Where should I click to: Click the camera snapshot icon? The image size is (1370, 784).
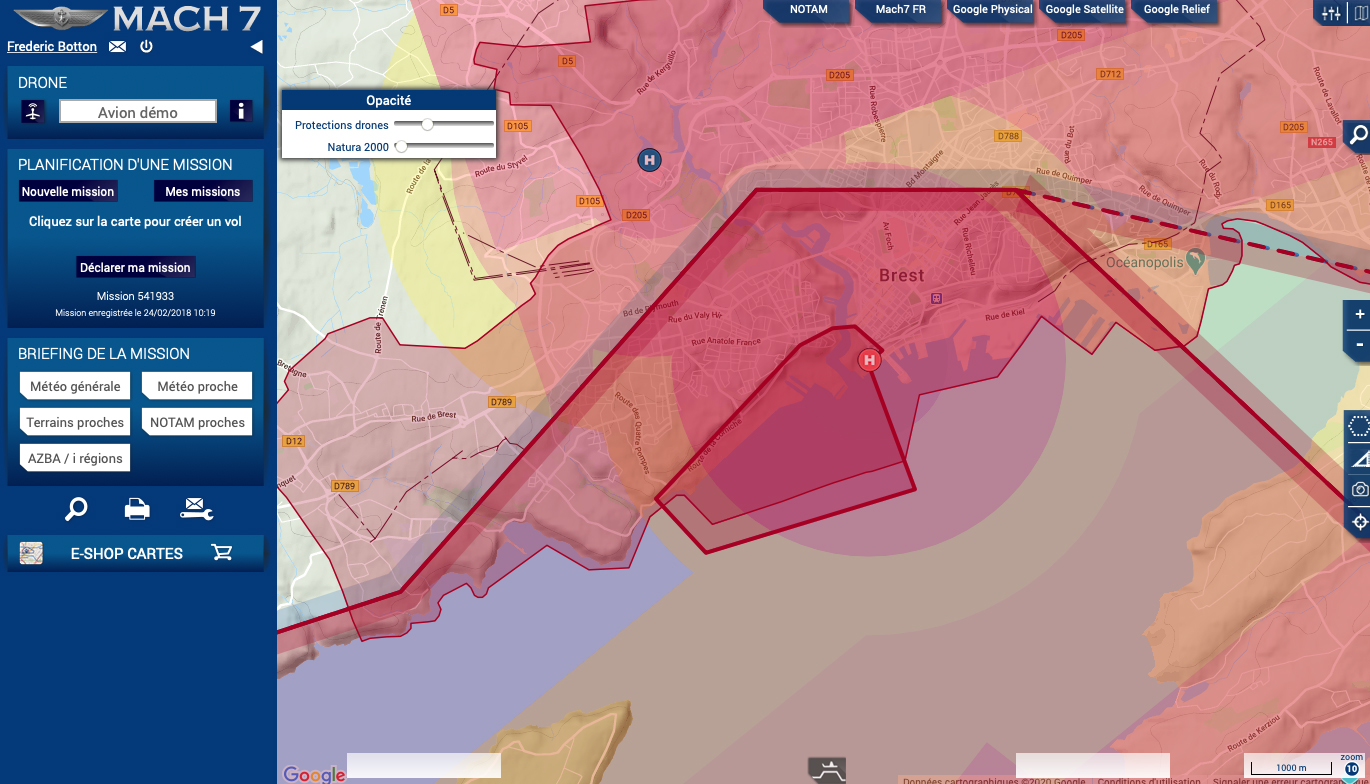[1359, 490]
